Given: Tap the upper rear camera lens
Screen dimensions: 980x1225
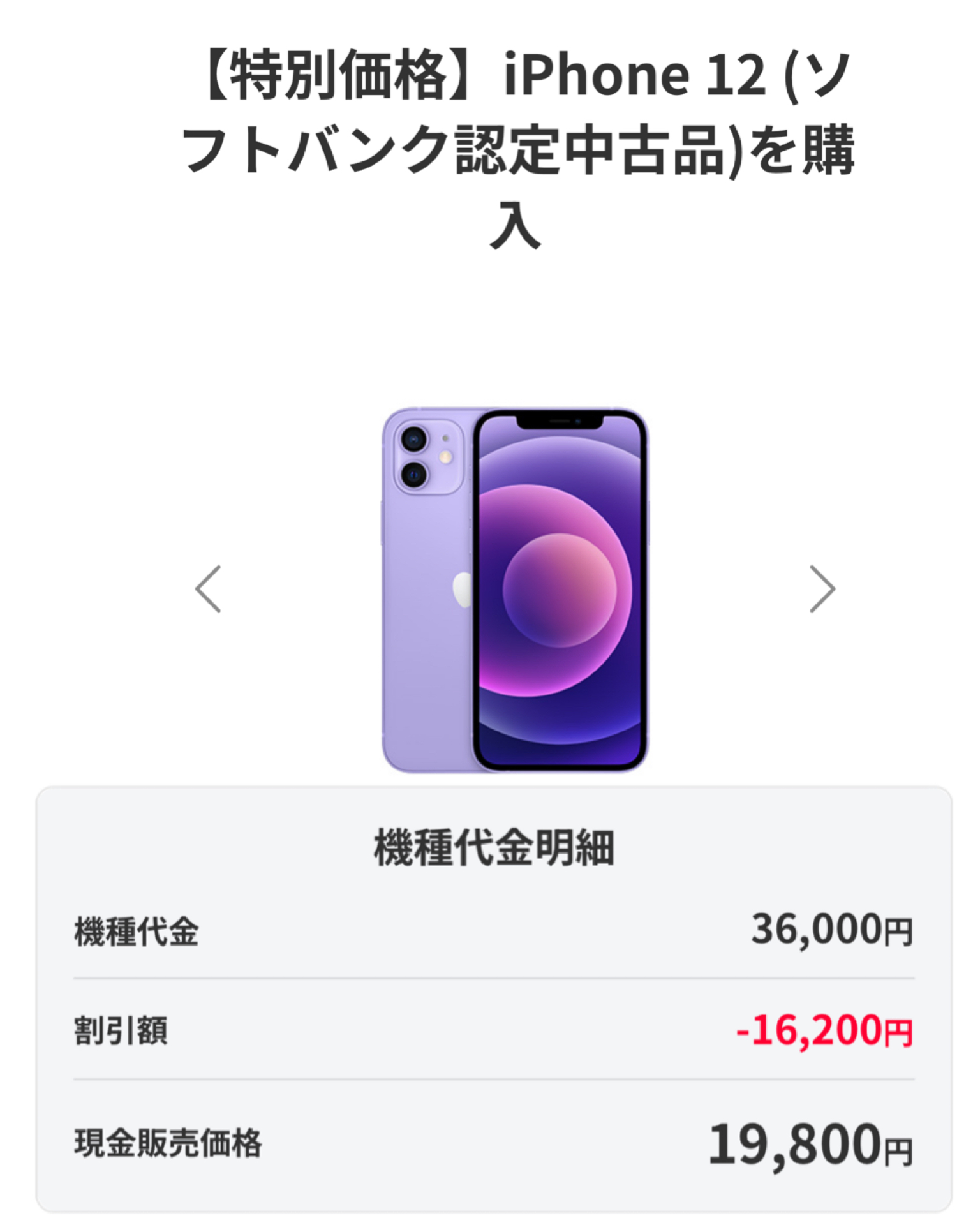Looking at the screenshot, I should 413,440.
